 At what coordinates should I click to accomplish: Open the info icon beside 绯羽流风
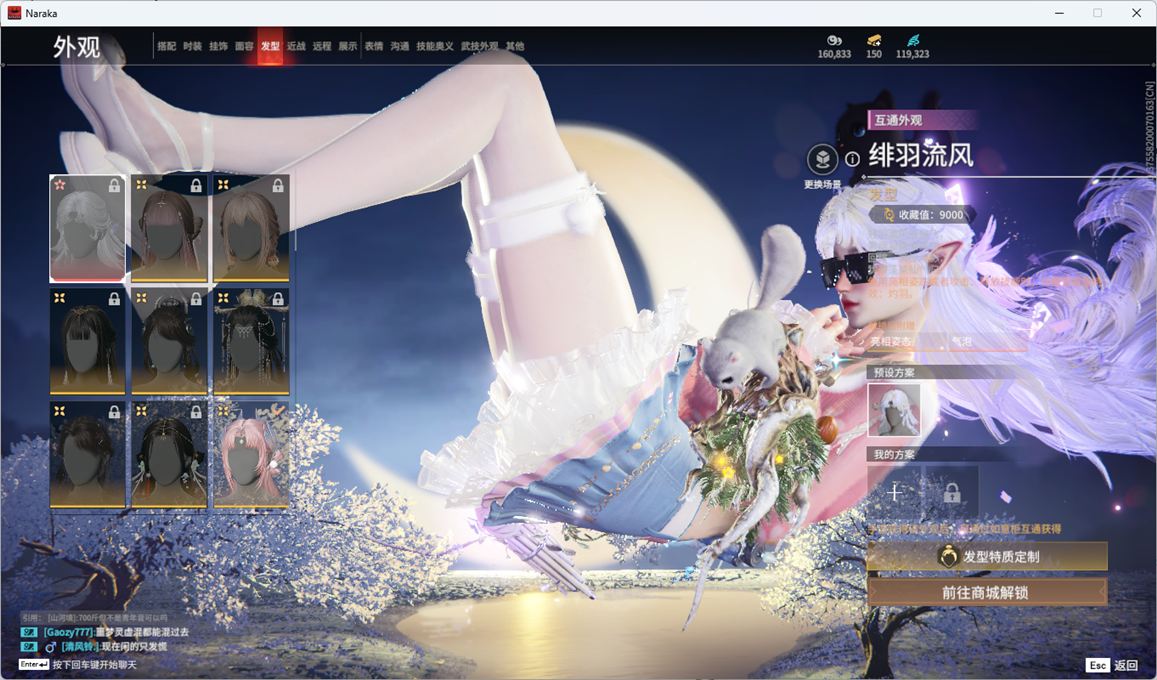pos(852,159)
